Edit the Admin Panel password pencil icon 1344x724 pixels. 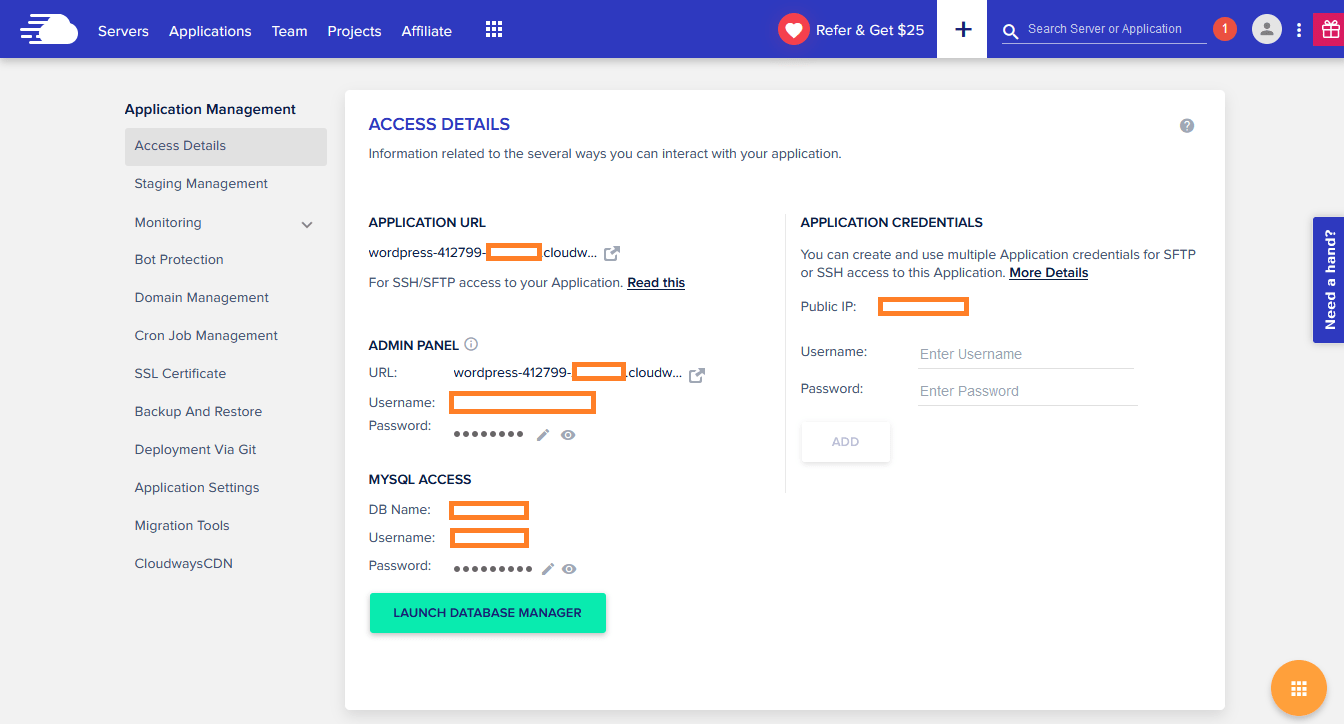pos(543,434)
